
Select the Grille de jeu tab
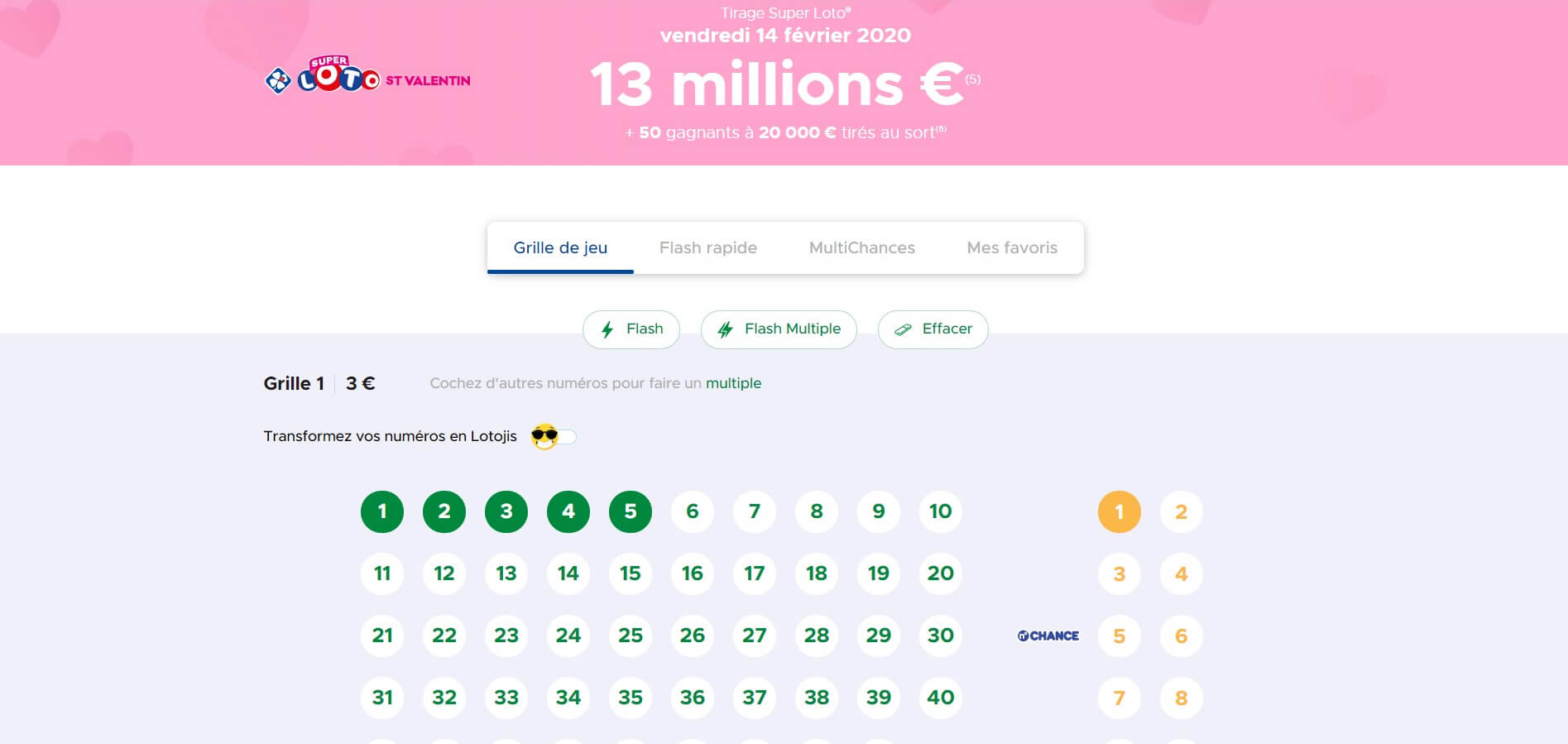click(x=560, y=247)
